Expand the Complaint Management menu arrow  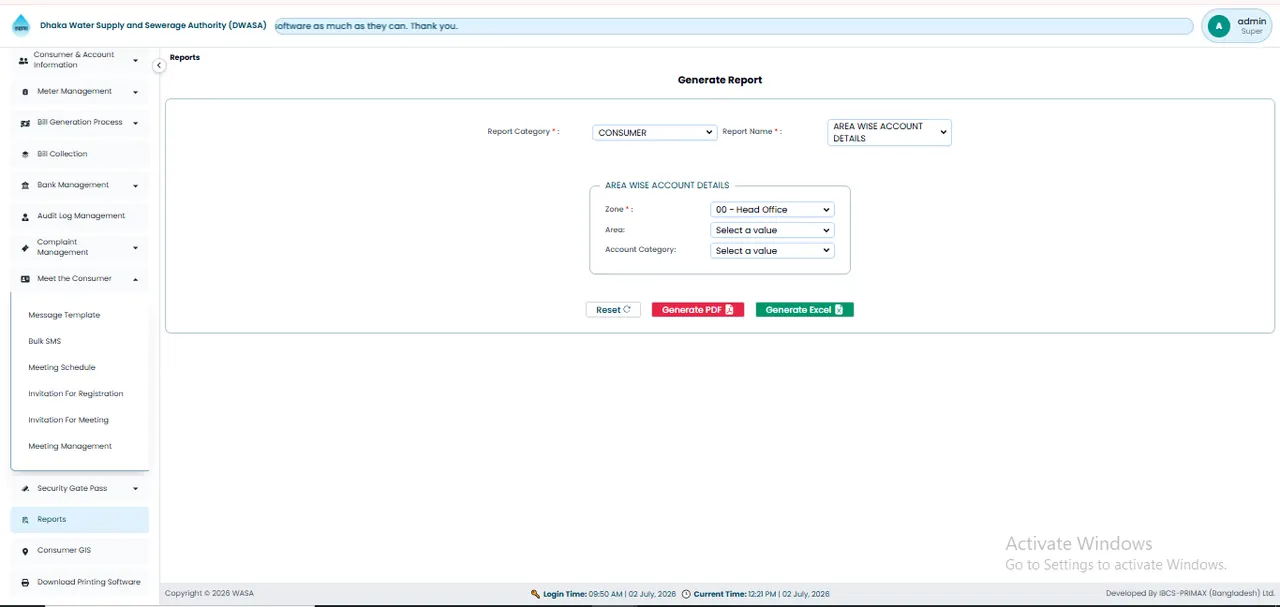point(135,247)
